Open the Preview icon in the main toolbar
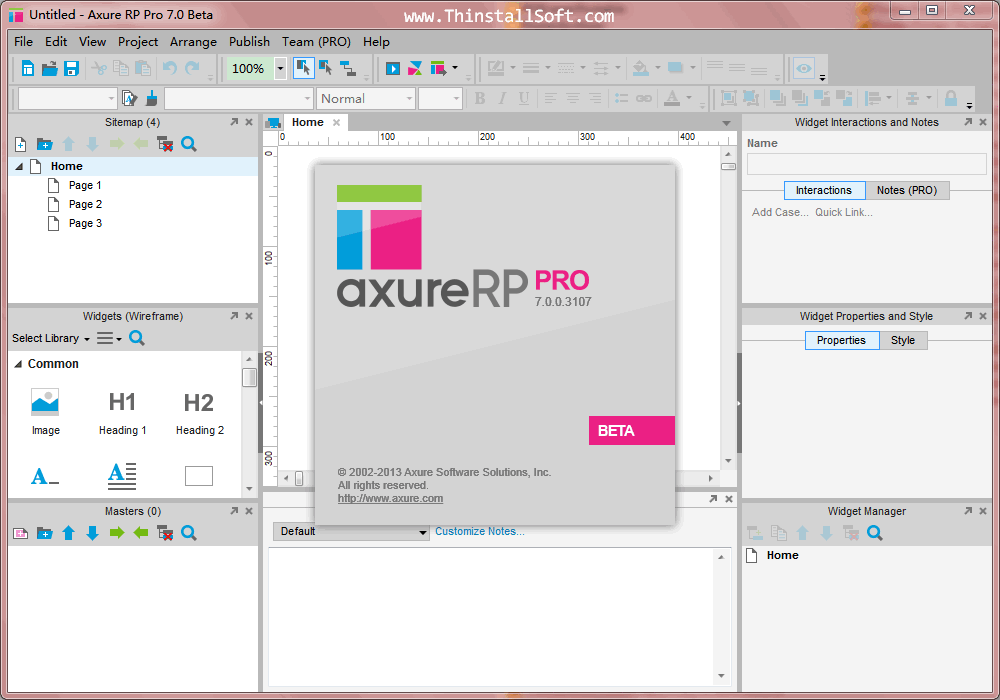The height and width of the screenshot is (700, 1000). click(x=392, y=68)
